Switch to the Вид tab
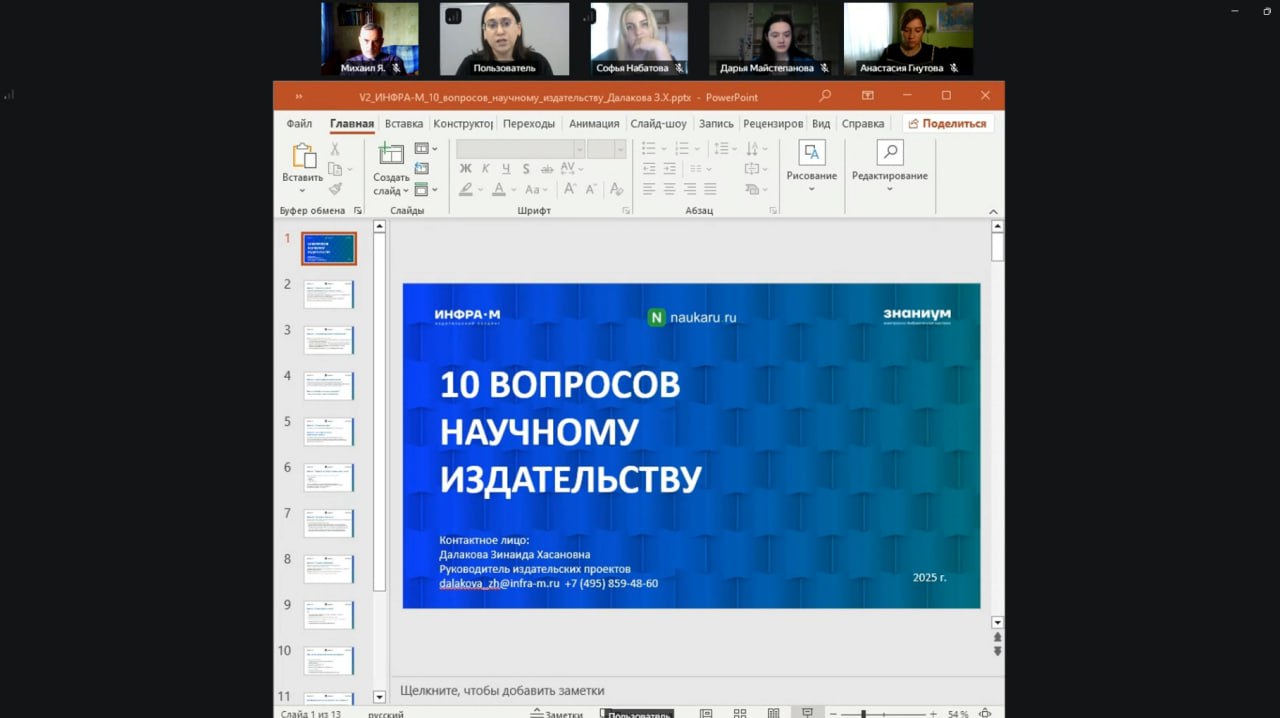Screen dimensions: 1280x718 coord(821,124)
